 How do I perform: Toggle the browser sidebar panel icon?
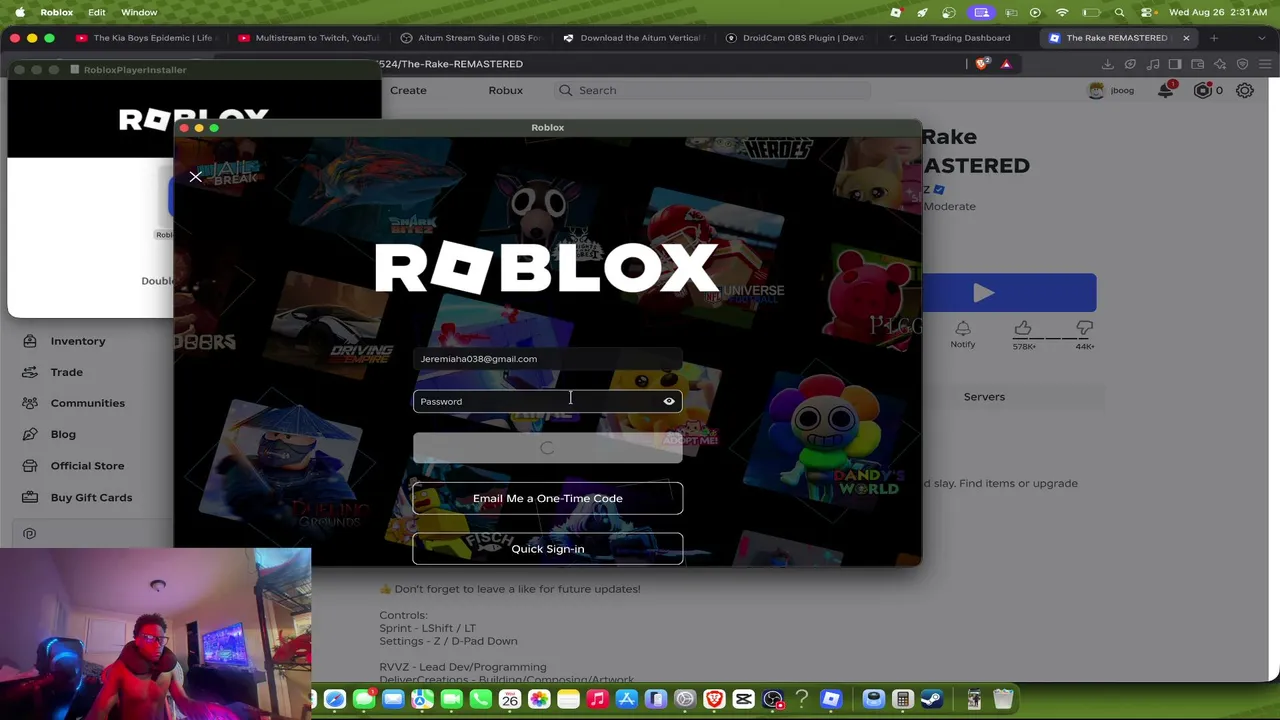[x=1175, y=64]
